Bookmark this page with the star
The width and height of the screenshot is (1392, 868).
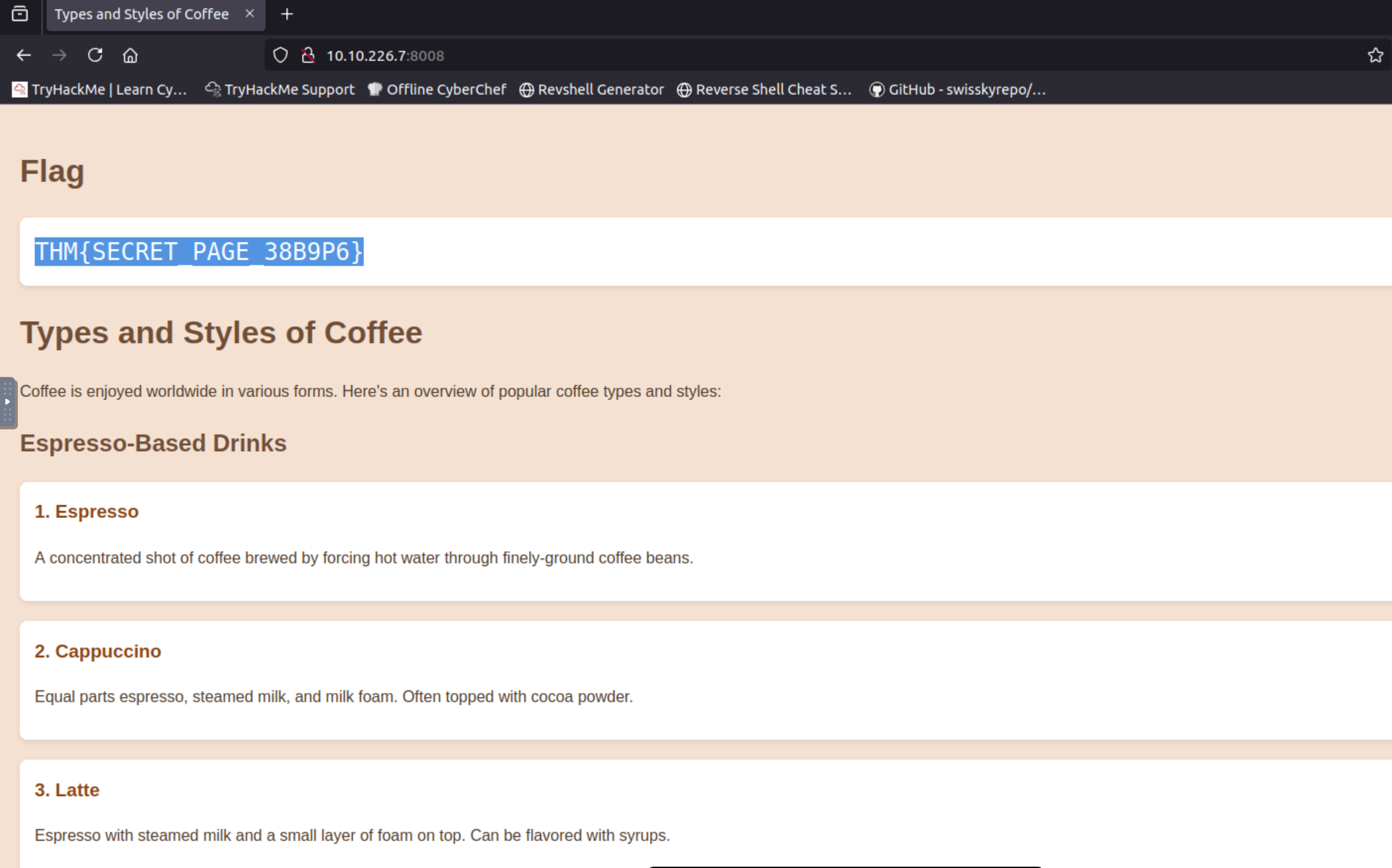click(x=1375, y=55)
